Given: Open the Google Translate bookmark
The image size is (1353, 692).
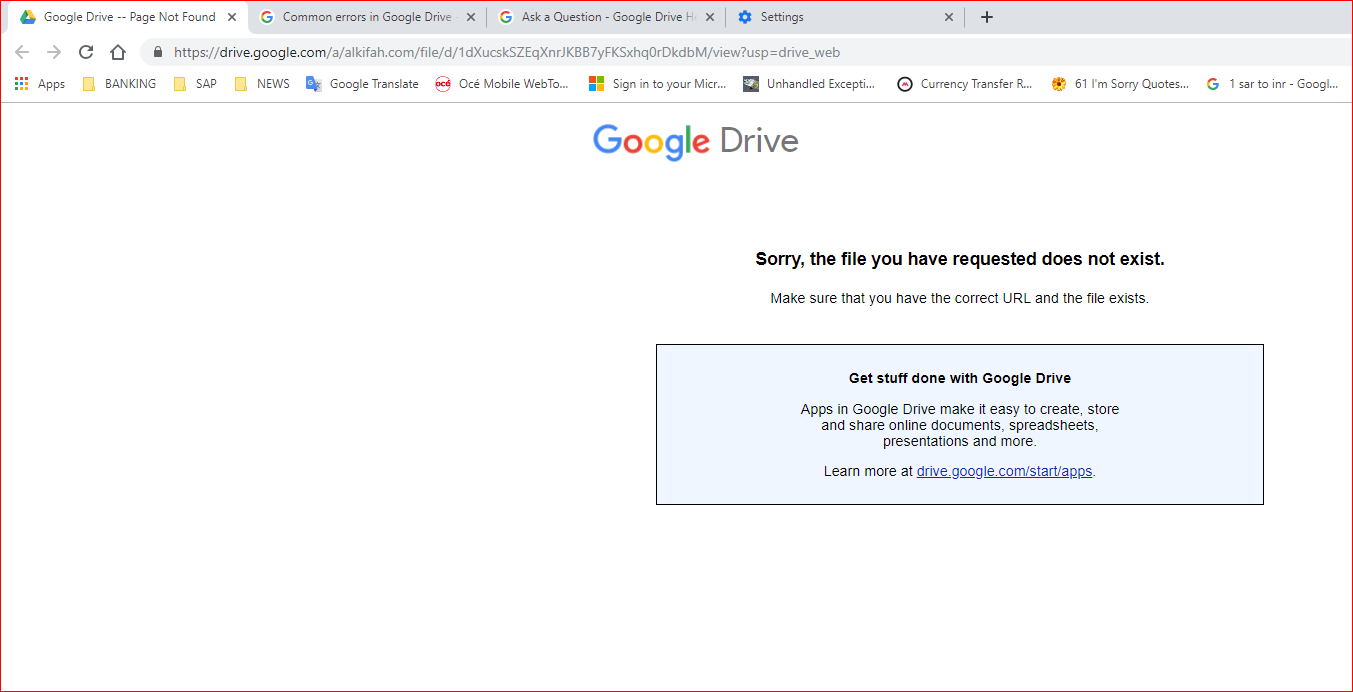Looking at the screenshot, I should [x=362, y=84].
